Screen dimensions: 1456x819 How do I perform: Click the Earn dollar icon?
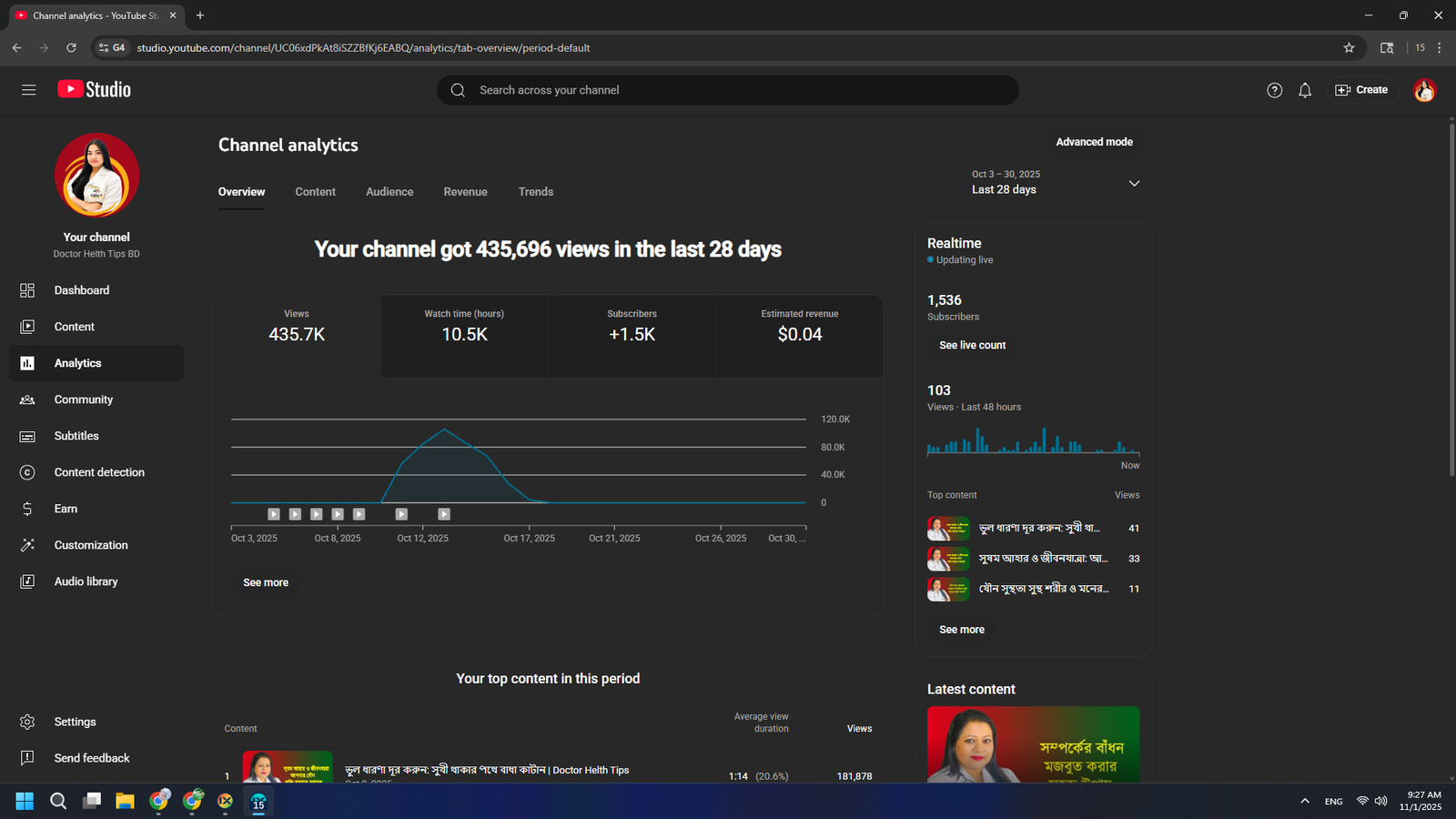(27, 509)
